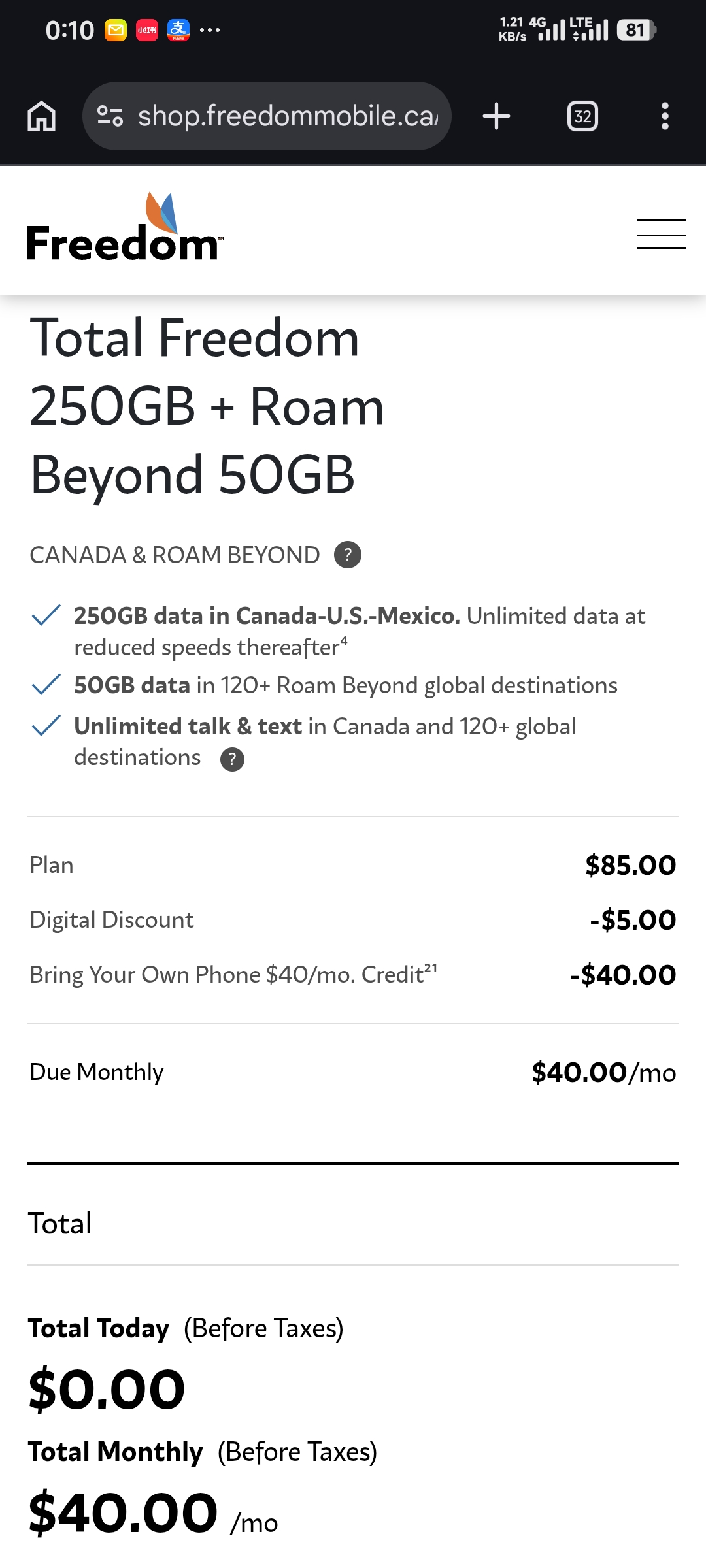Tap the browser home icon
706x1568 pixels.
(x=42, y=116)
